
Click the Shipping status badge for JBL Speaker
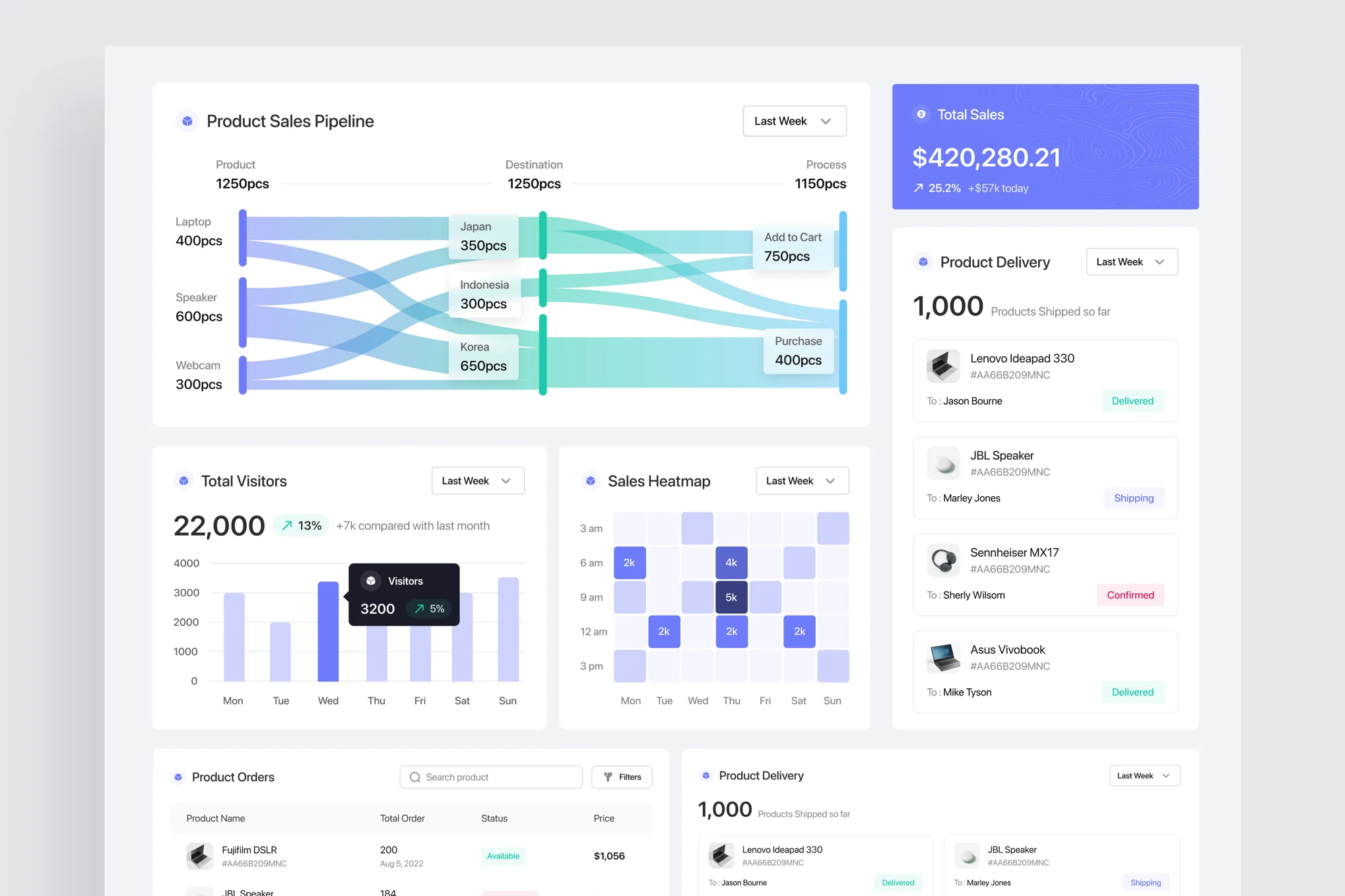1133,498
